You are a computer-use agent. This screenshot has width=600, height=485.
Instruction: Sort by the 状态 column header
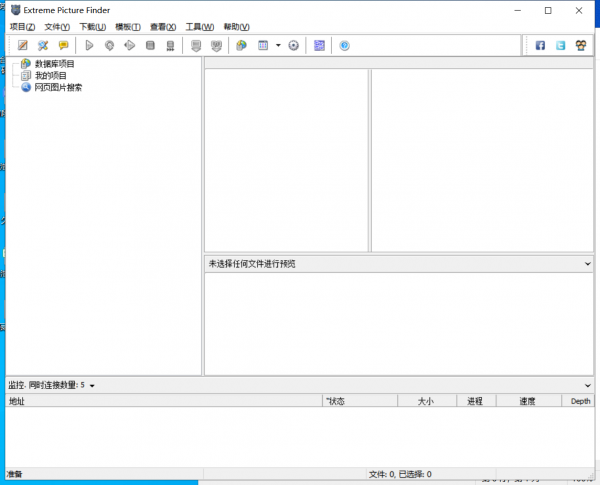[360, 401]
